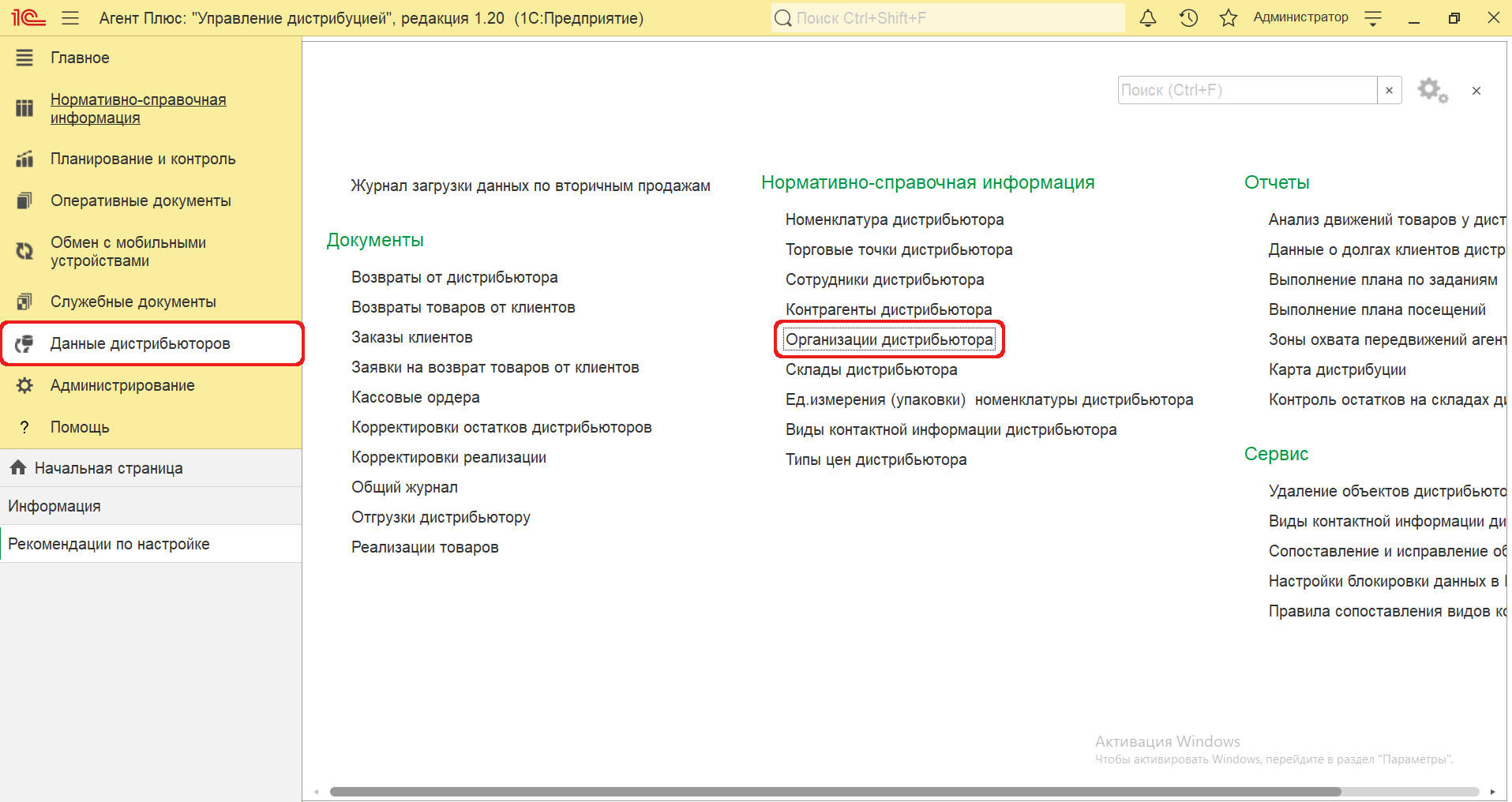Open Удаление объектов дистрибьютора service
Viewport: 1512px width, 802px height.
click(x=1387, y=491)
